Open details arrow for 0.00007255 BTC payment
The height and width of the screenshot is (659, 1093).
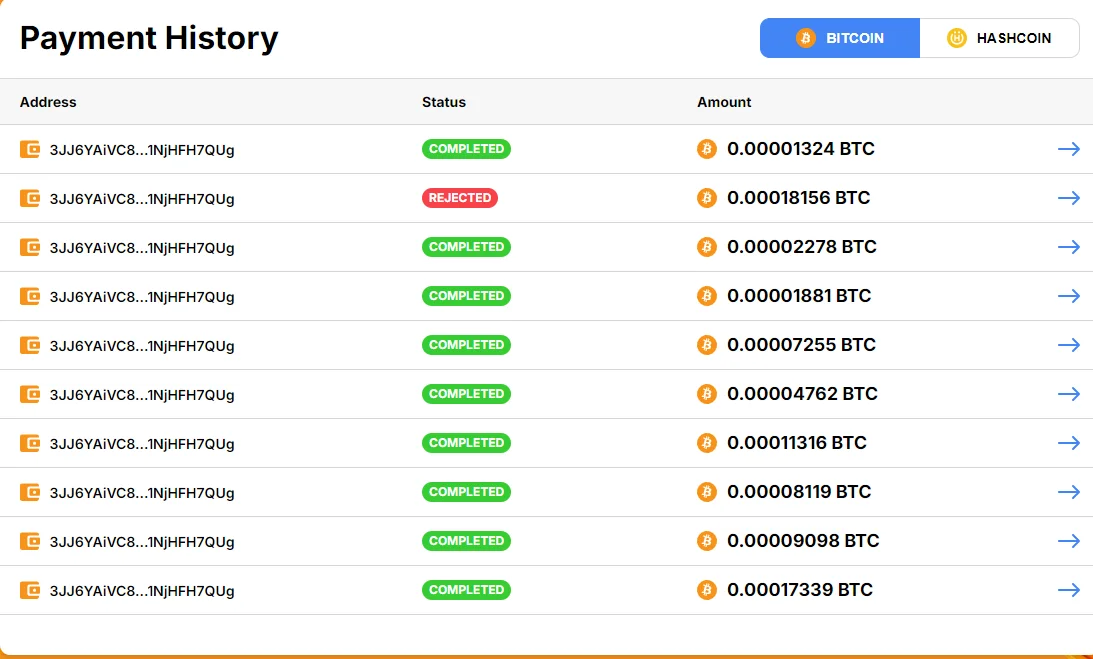[x=1069, y=344]
